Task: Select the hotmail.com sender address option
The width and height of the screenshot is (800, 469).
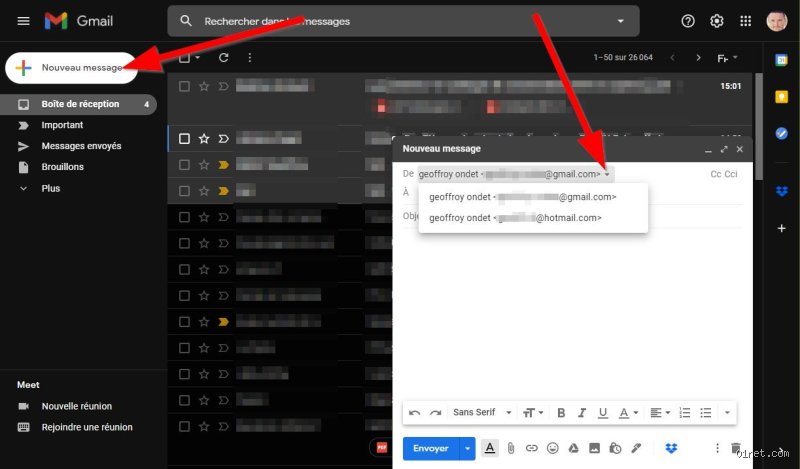Action: [x=533, y=218]
